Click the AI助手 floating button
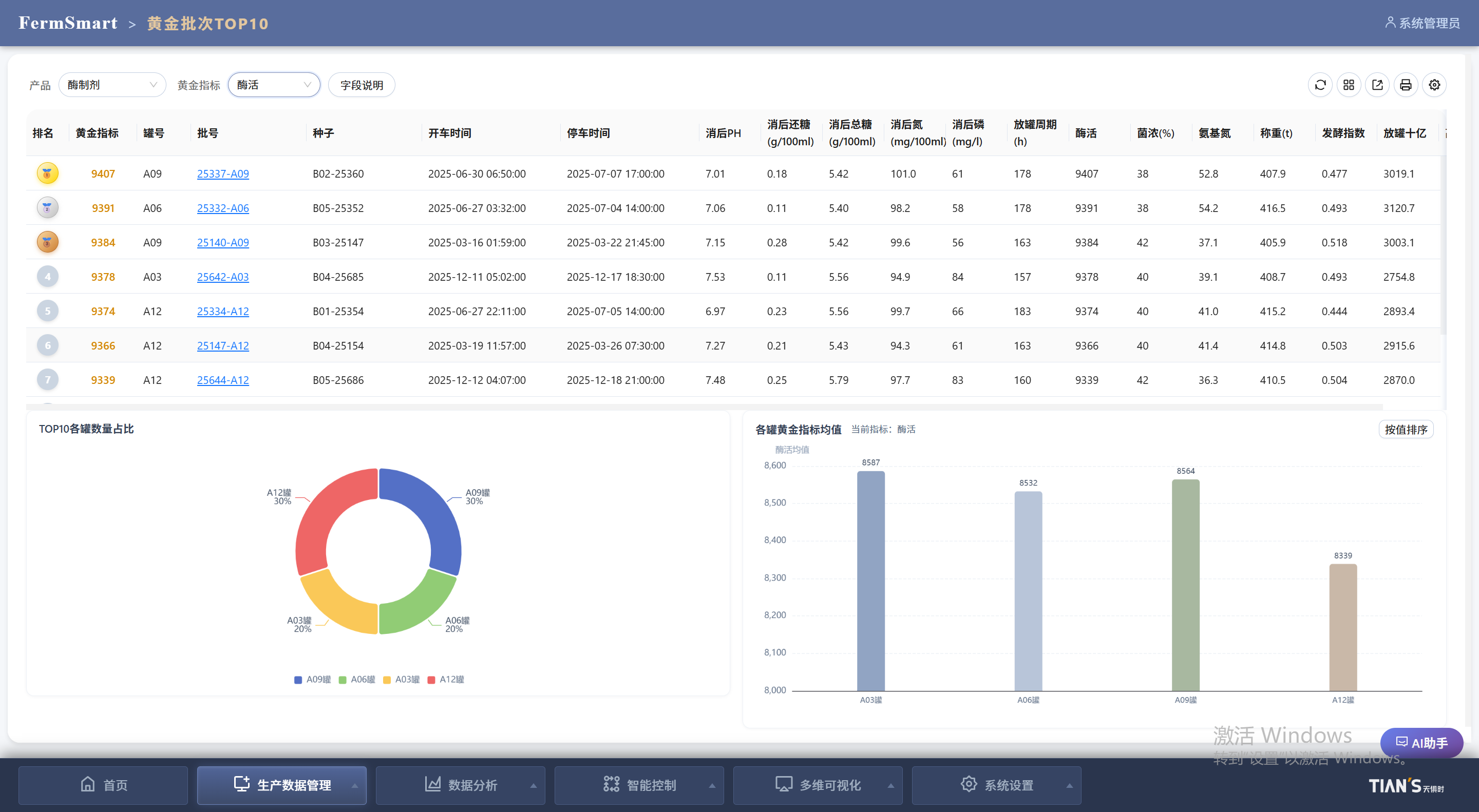Viewport: 1479px width, 812px height. (1421, 743)
